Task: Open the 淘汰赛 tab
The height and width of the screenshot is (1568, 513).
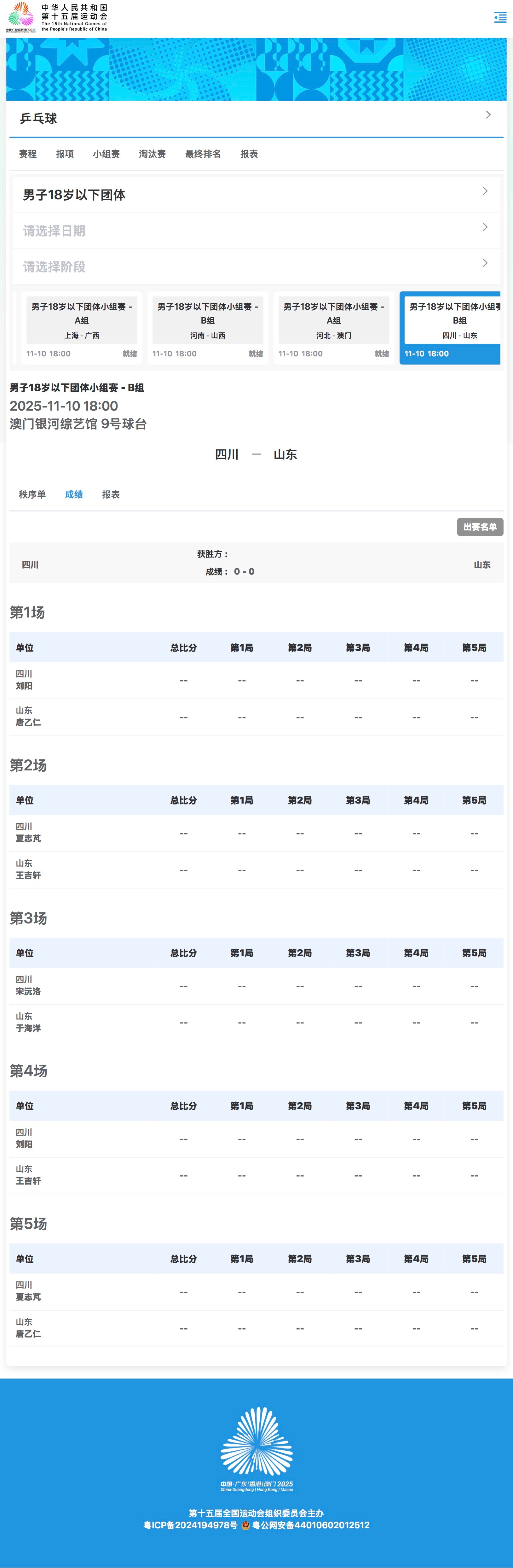Action: tap(152, 154)
